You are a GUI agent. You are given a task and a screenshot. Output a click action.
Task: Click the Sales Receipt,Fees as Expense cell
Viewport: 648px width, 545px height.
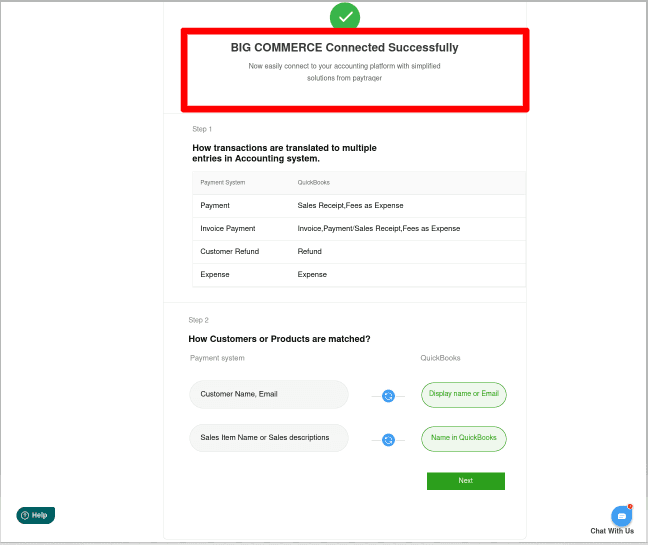pyautogui.click(x=350, y=205)
